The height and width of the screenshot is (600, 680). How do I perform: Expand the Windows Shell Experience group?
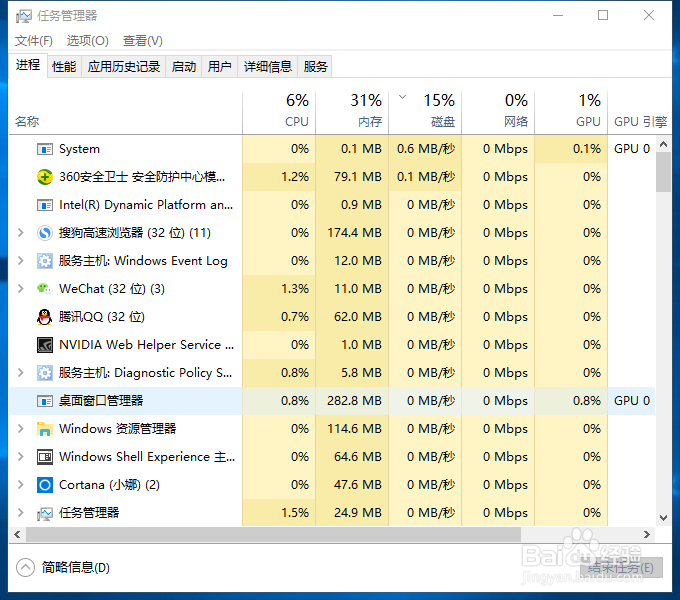(x=20, y=457)
